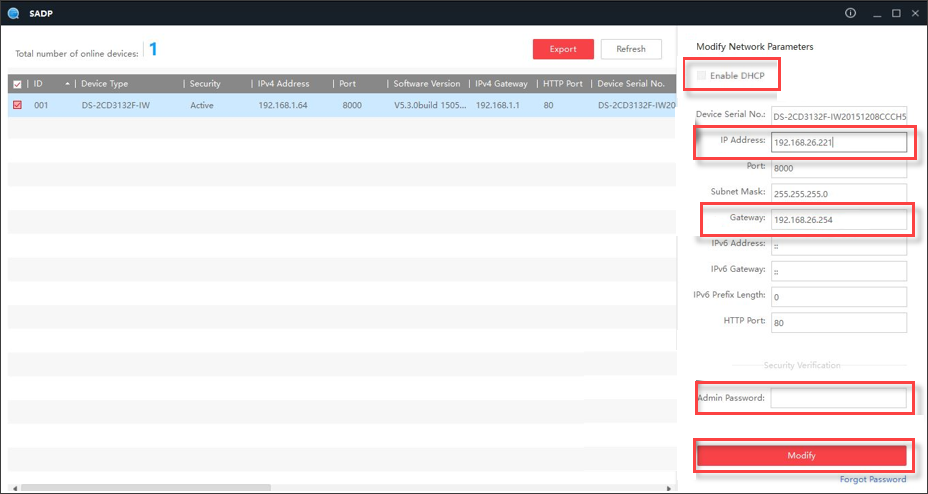Sort by IPv4 Gateway column header

coord(501,84)
